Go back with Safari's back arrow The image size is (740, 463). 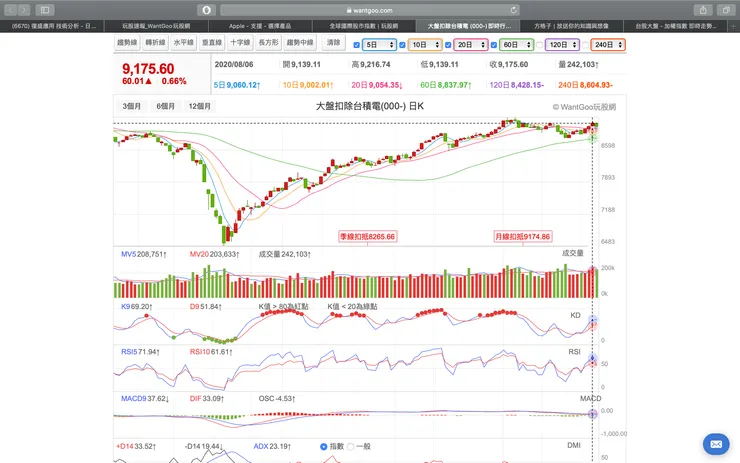[10, 10]
